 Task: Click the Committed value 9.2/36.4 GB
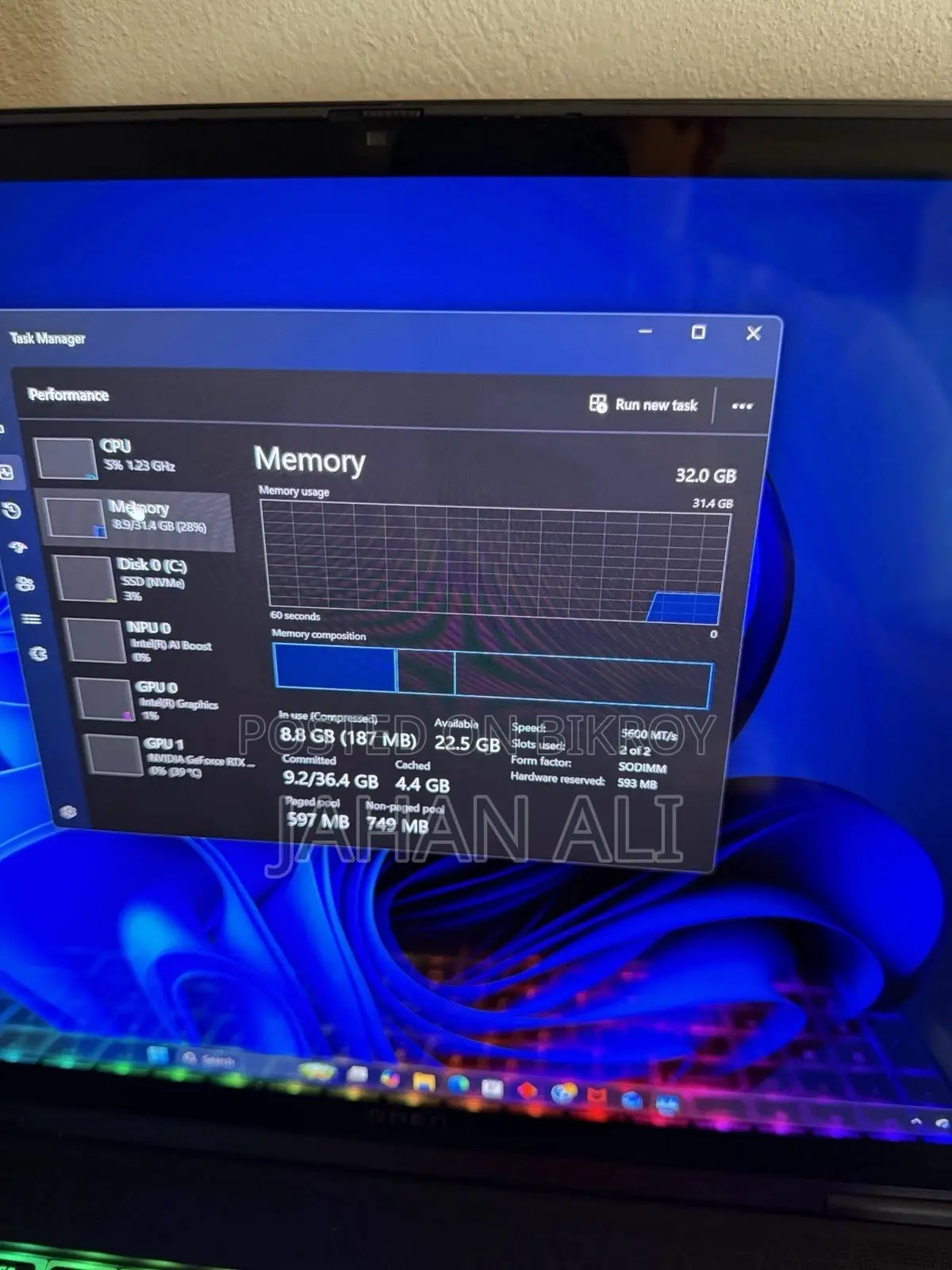pos(331,780)
